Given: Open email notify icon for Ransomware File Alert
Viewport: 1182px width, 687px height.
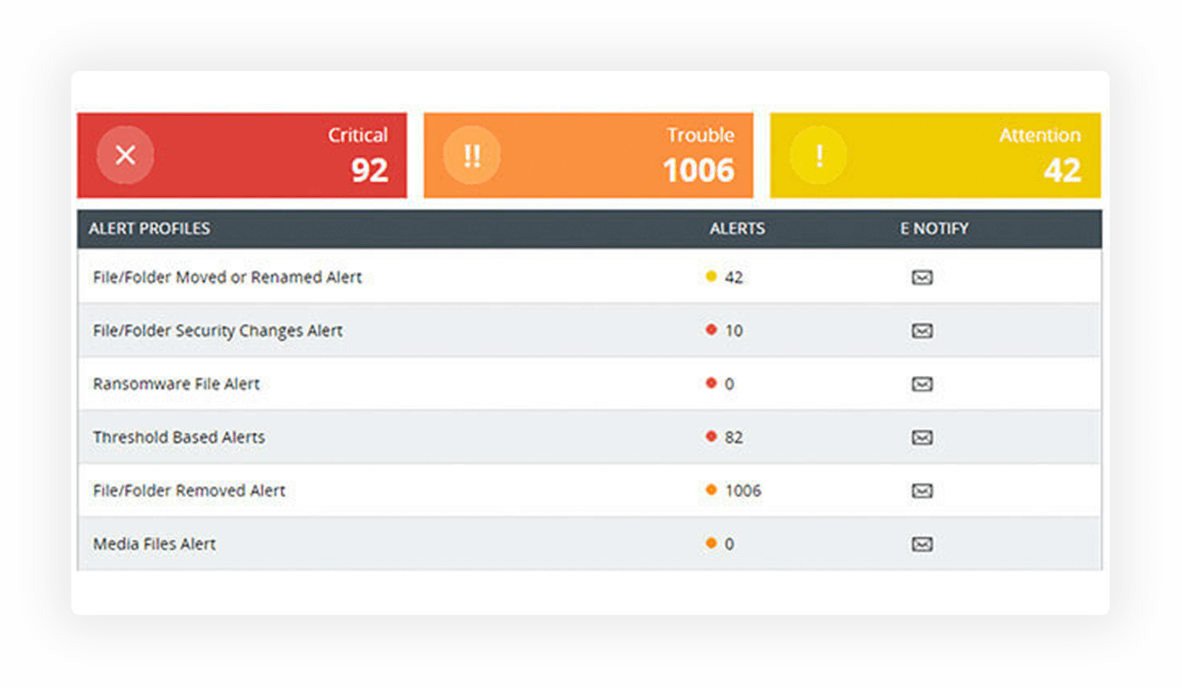Looking at the screenshot, I should tap(922, 384).
